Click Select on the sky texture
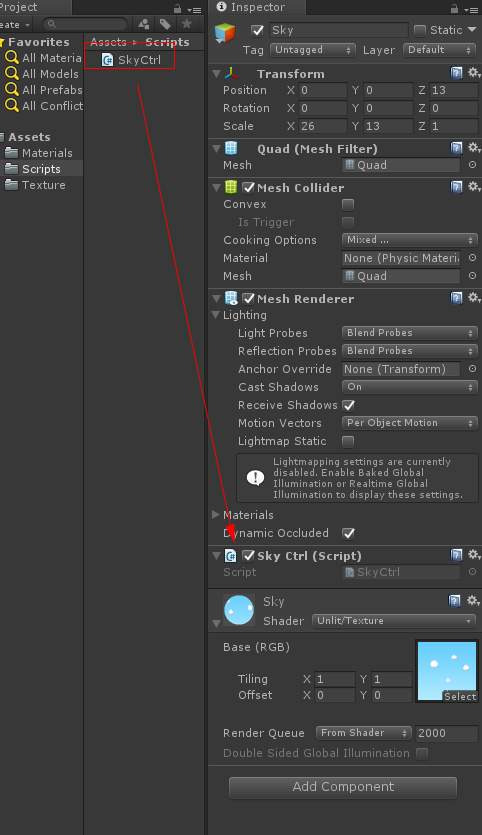The image size is (482, 835). pos(460,696)
